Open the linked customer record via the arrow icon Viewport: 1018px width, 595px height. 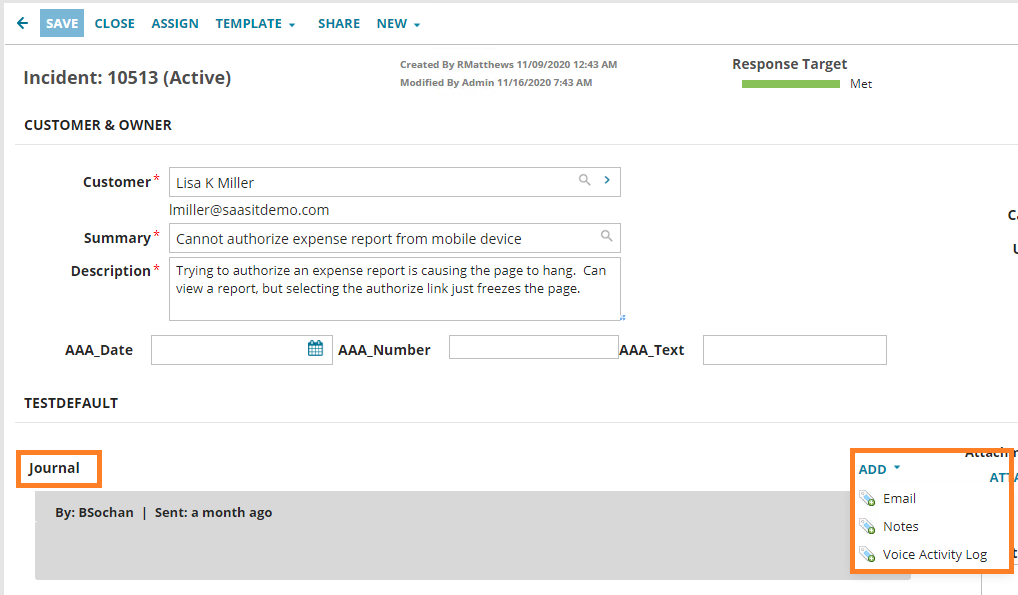coord(608,181)
